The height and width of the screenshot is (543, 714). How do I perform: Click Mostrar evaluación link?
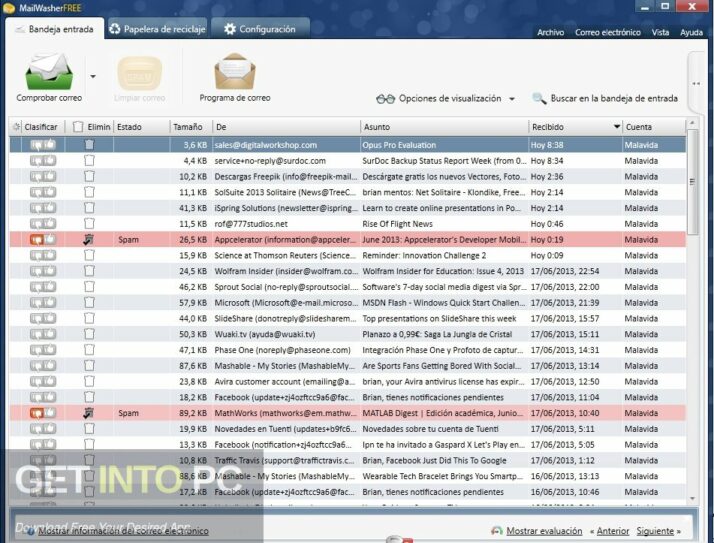click(544, 531)
